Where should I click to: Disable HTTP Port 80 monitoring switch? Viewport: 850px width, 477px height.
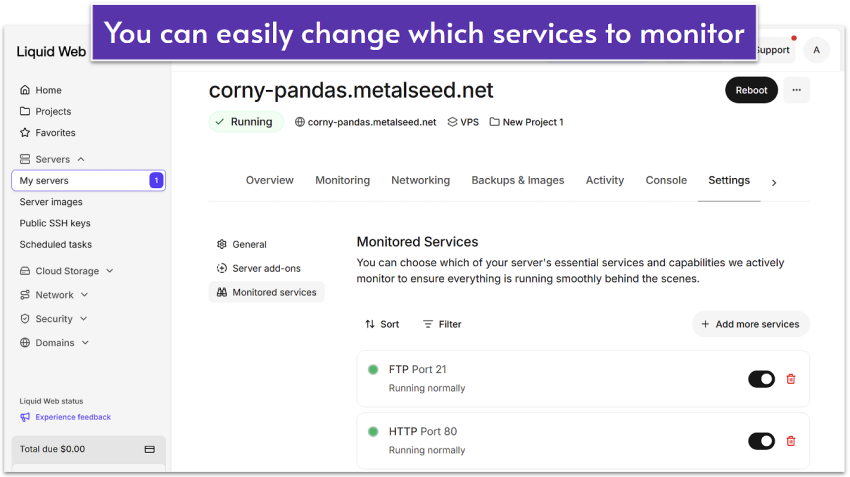761,441
